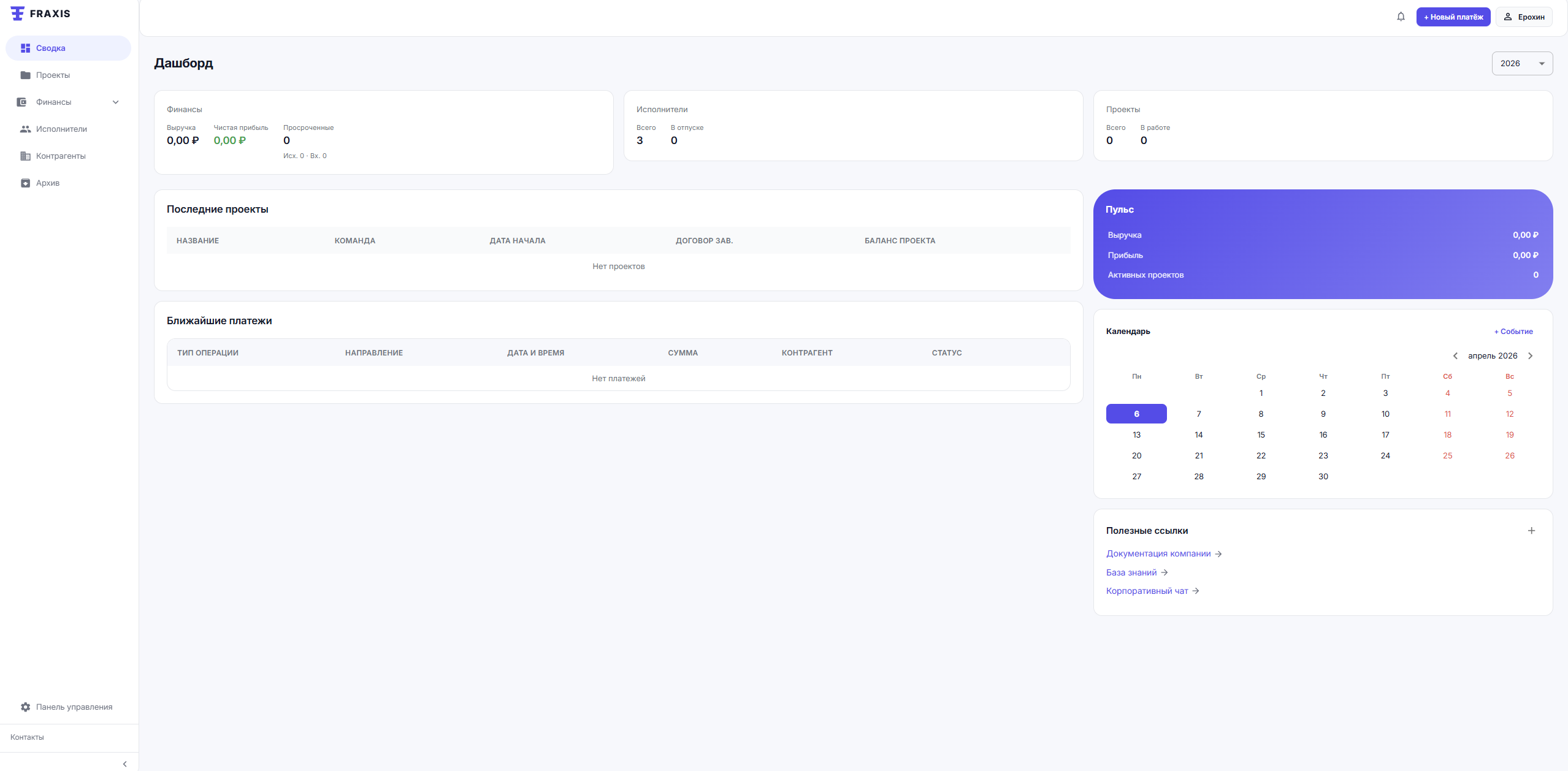The width and height of the screenshot is (1568, 771).
Task: Collapse the sidebar with bottom chevron
Action: tap(124, 763)
